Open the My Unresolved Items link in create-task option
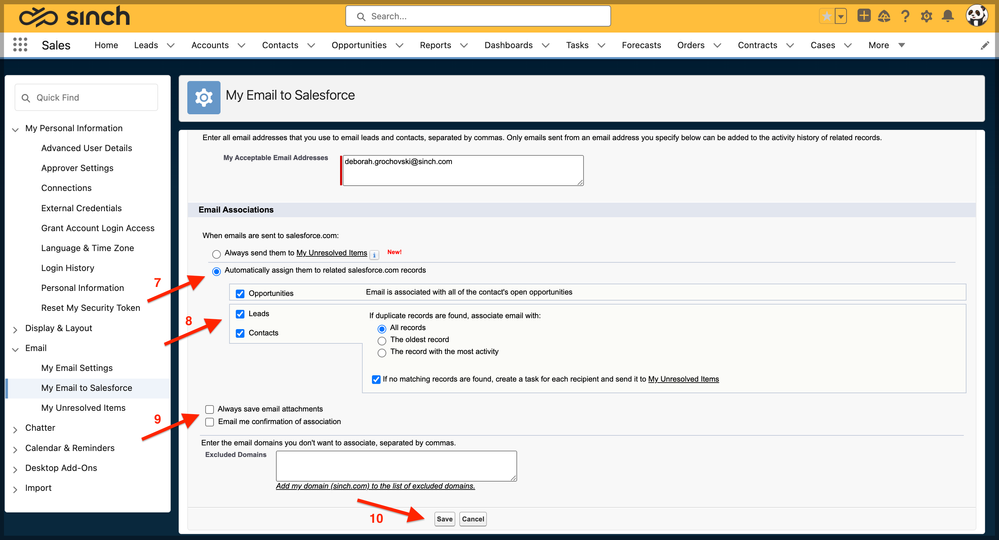The height and width of the screenshot is (540, 999). (683, 379)
